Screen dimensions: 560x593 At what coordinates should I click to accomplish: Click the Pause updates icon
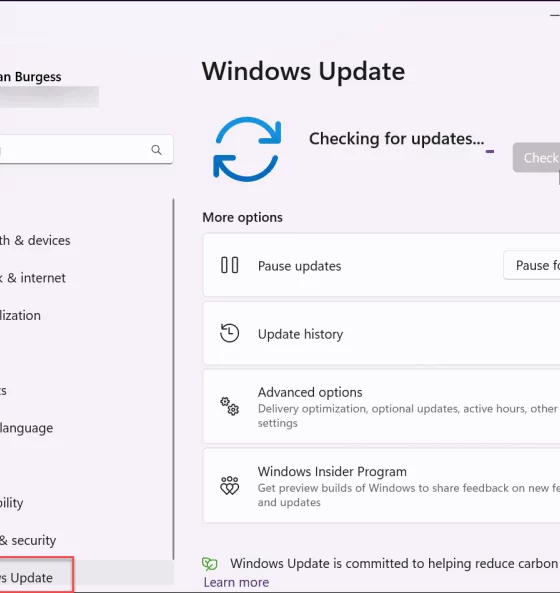(x=230, y=265)
